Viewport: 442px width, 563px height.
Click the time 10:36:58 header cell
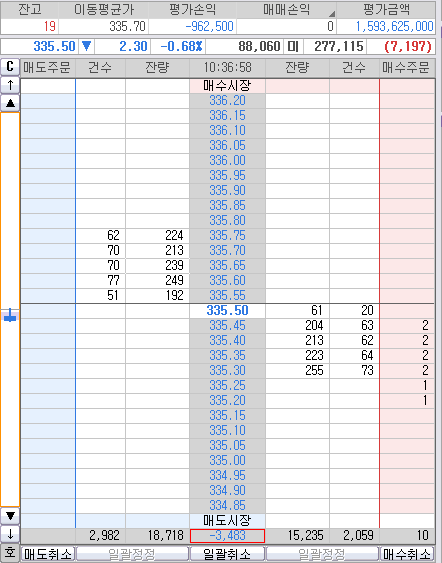point(227,68)
